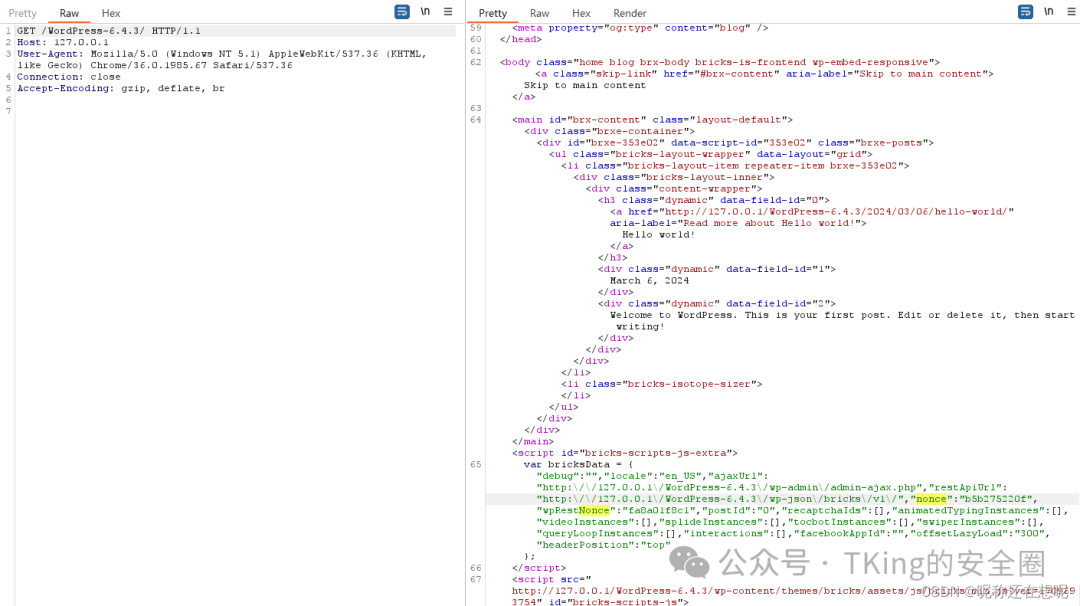Click the "Skip to main content" text
The width and height of the screenshot is (1080, 606).
[585, 85]
